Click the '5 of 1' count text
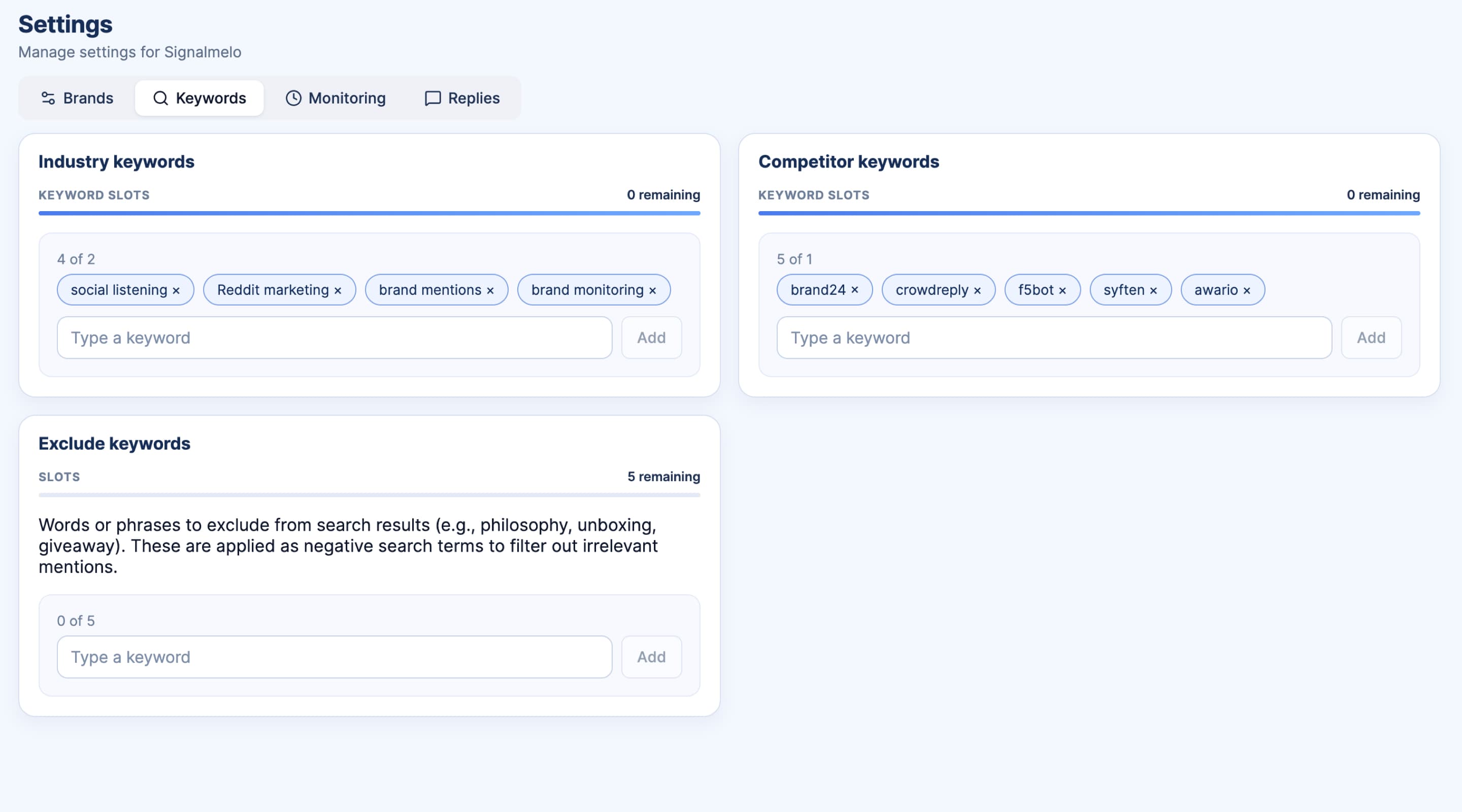The width and height of the screenshot is (1462, 812). click(794, 259)
